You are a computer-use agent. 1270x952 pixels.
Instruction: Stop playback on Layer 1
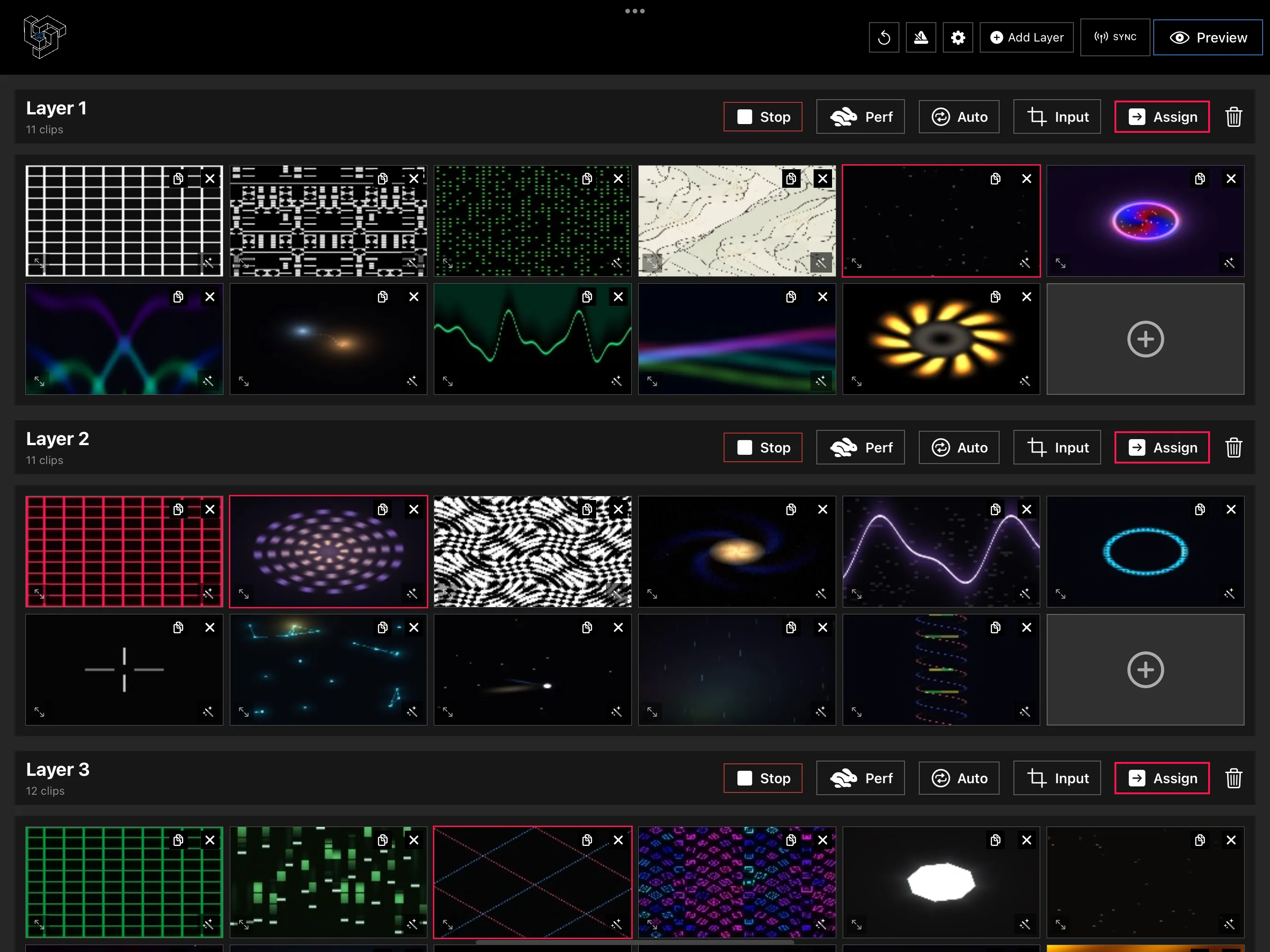coord(763,117)
